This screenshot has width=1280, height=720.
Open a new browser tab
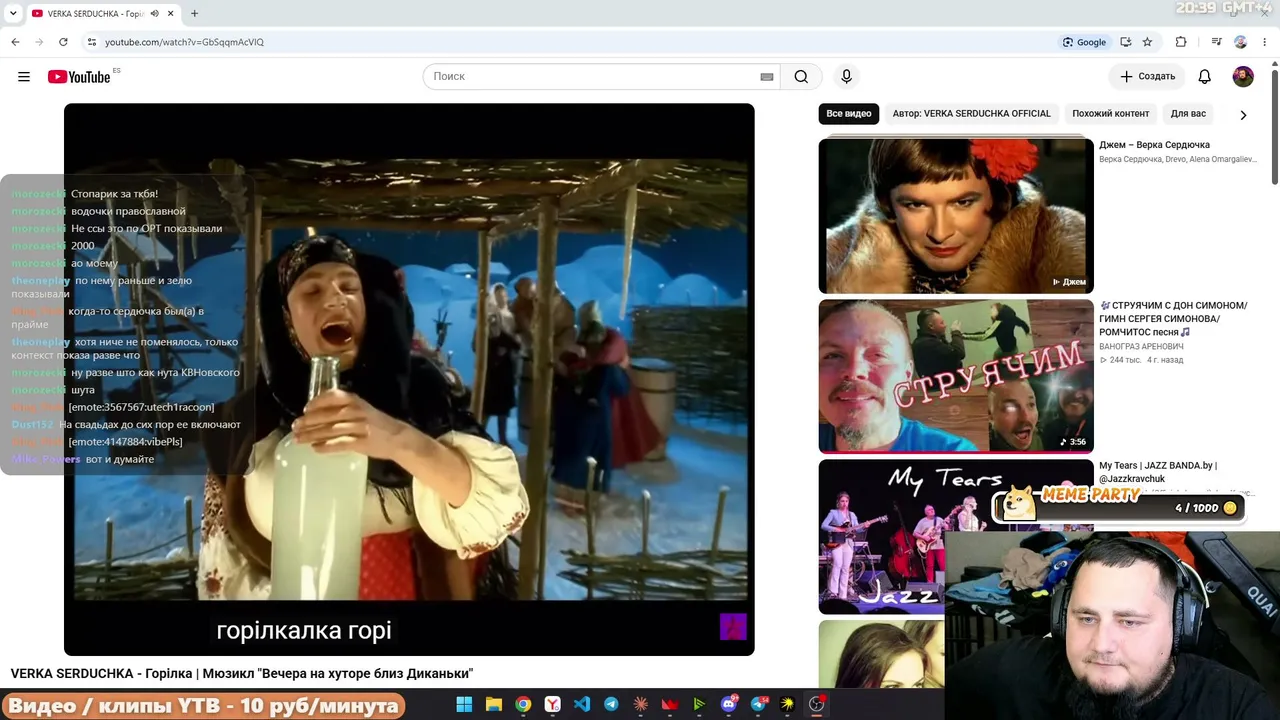(194, 14)
